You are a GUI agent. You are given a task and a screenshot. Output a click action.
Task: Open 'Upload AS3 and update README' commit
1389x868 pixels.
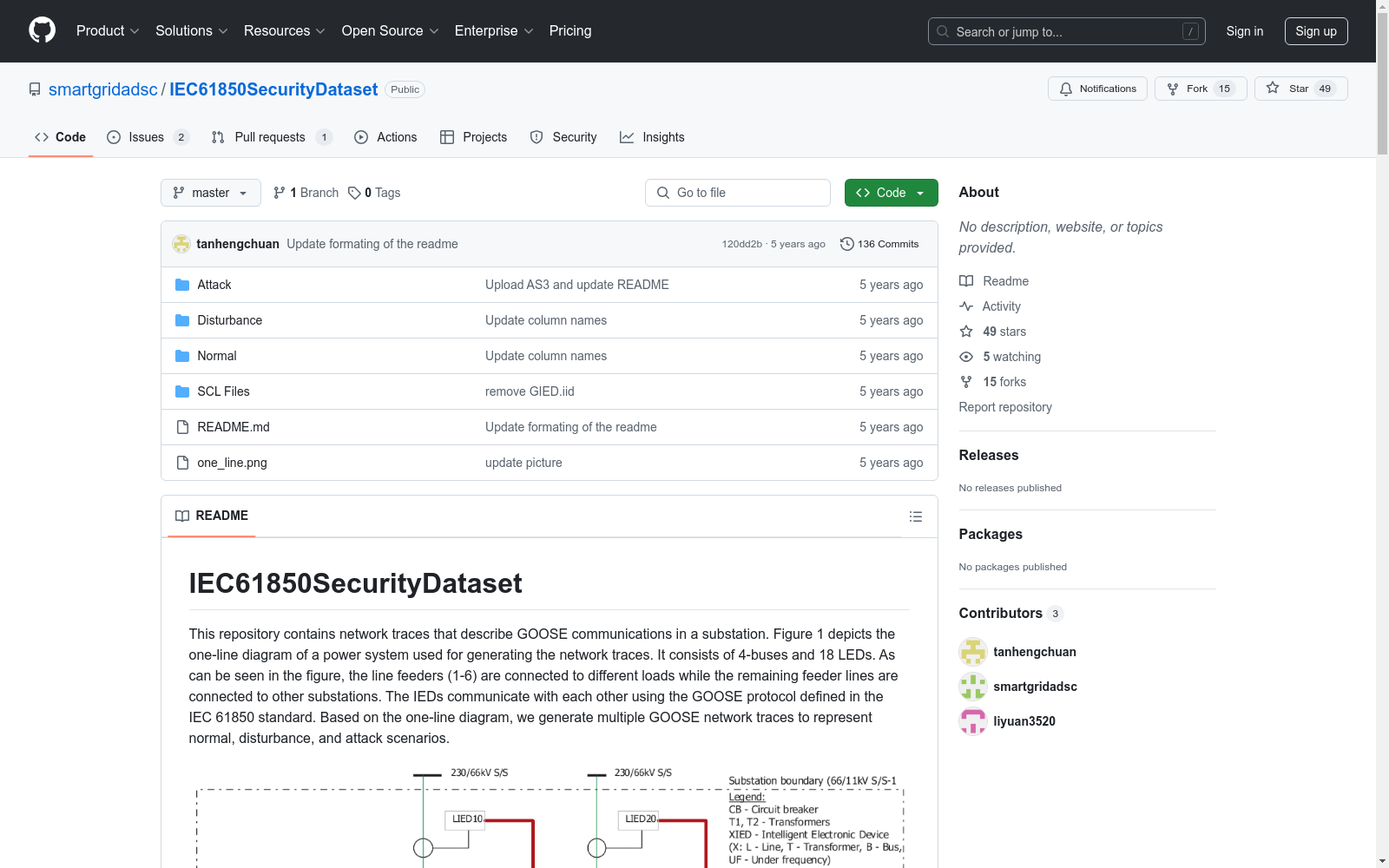[x=576, y=285]
